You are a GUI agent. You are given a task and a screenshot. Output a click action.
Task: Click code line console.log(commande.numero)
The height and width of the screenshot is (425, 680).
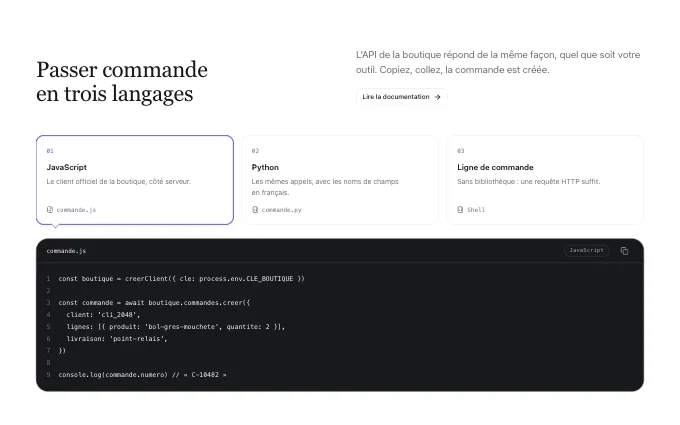pos(143,375)
